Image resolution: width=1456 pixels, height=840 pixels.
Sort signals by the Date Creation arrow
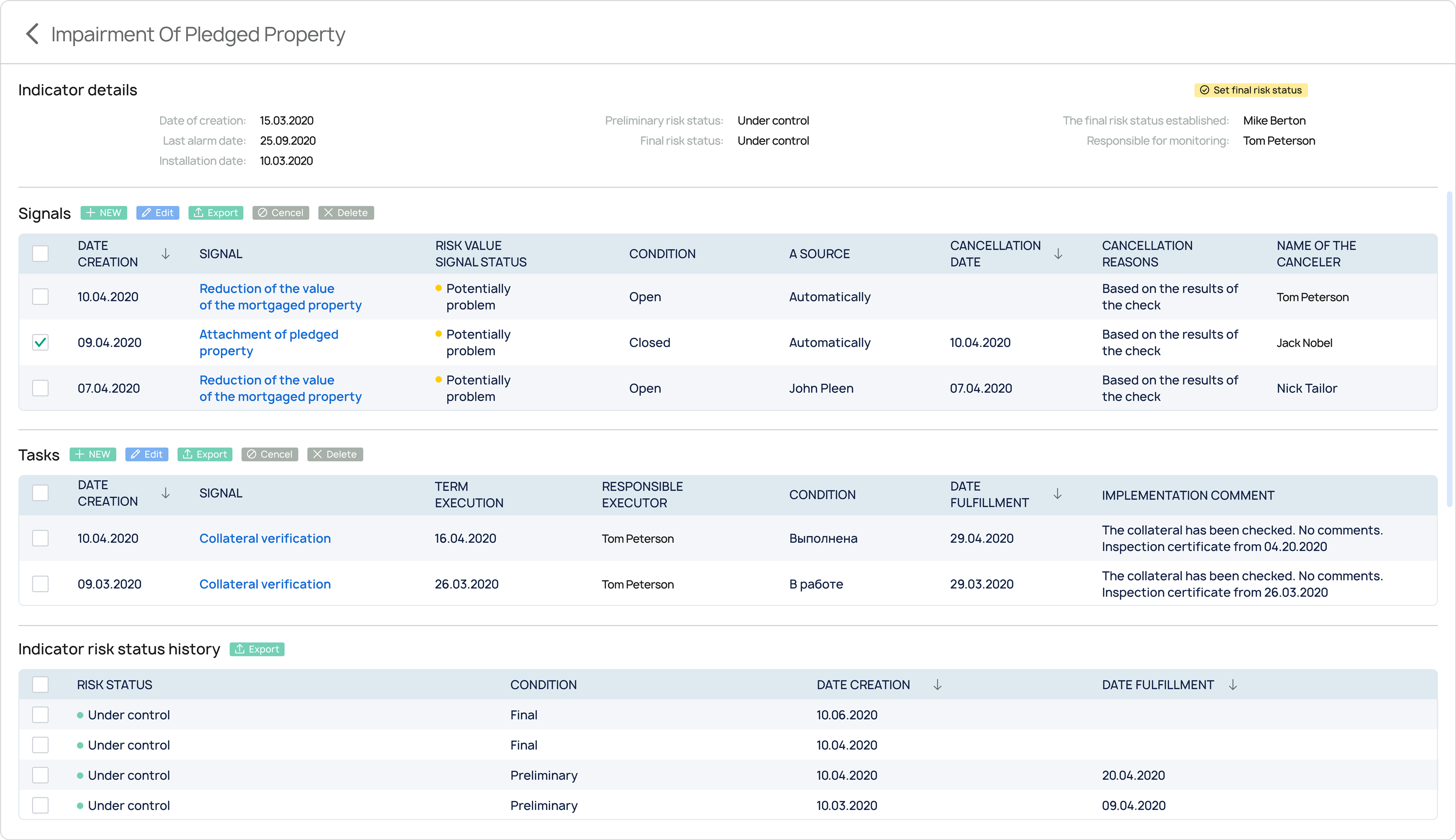[x=166, y=253]
